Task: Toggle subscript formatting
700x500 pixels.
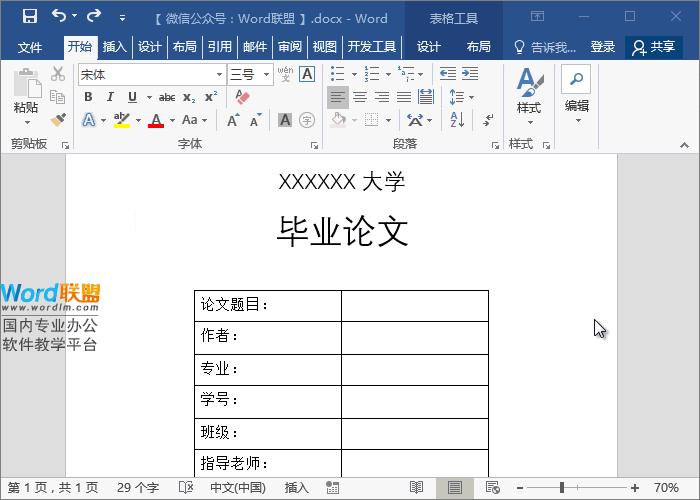Action: pos(189,97)
